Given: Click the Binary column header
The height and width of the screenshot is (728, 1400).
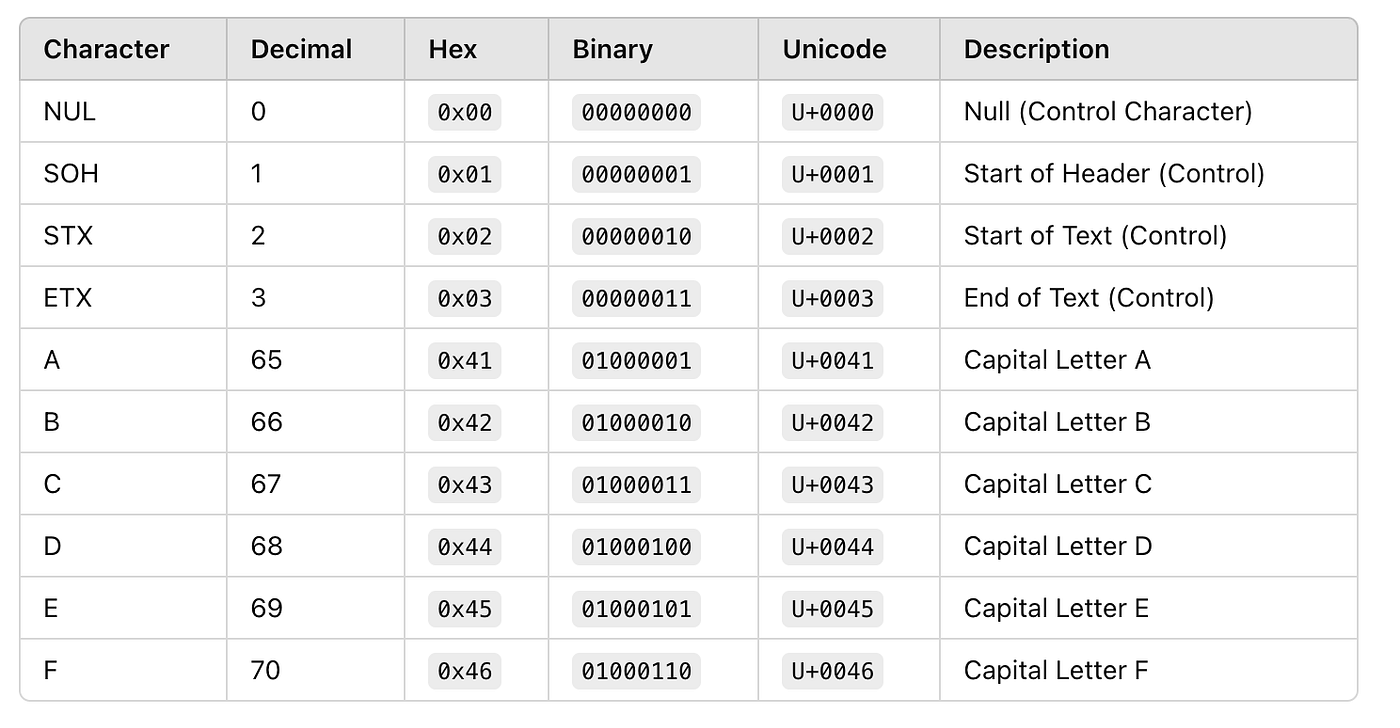Looking at the screenshot, I should (612, 49).
